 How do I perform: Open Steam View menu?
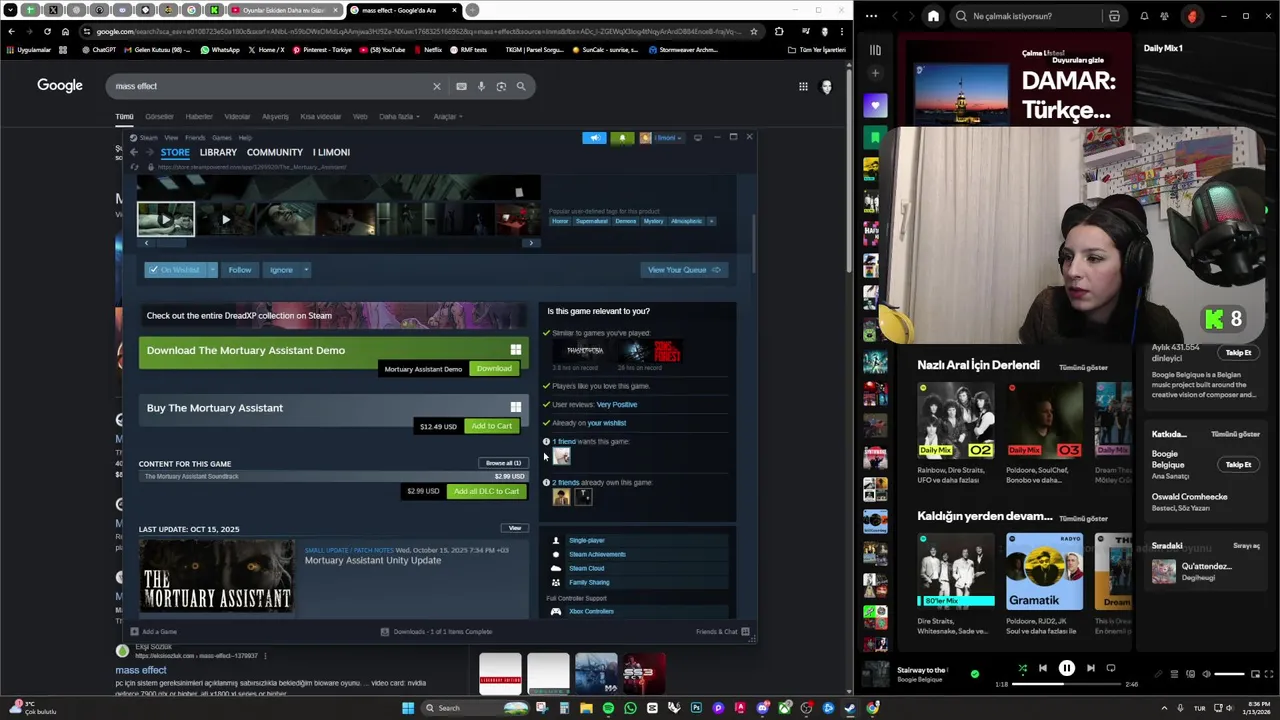[171, 138]
